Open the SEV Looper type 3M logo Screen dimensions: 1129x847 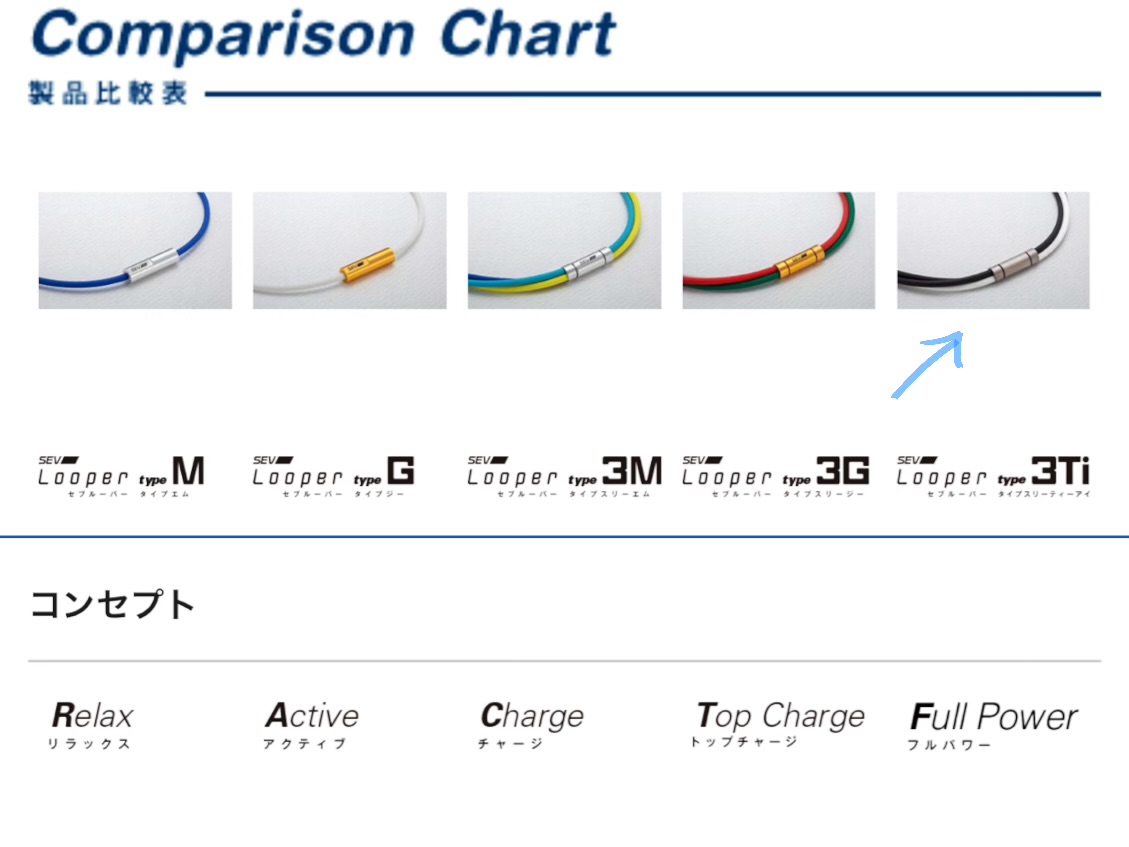coord(564,476)
